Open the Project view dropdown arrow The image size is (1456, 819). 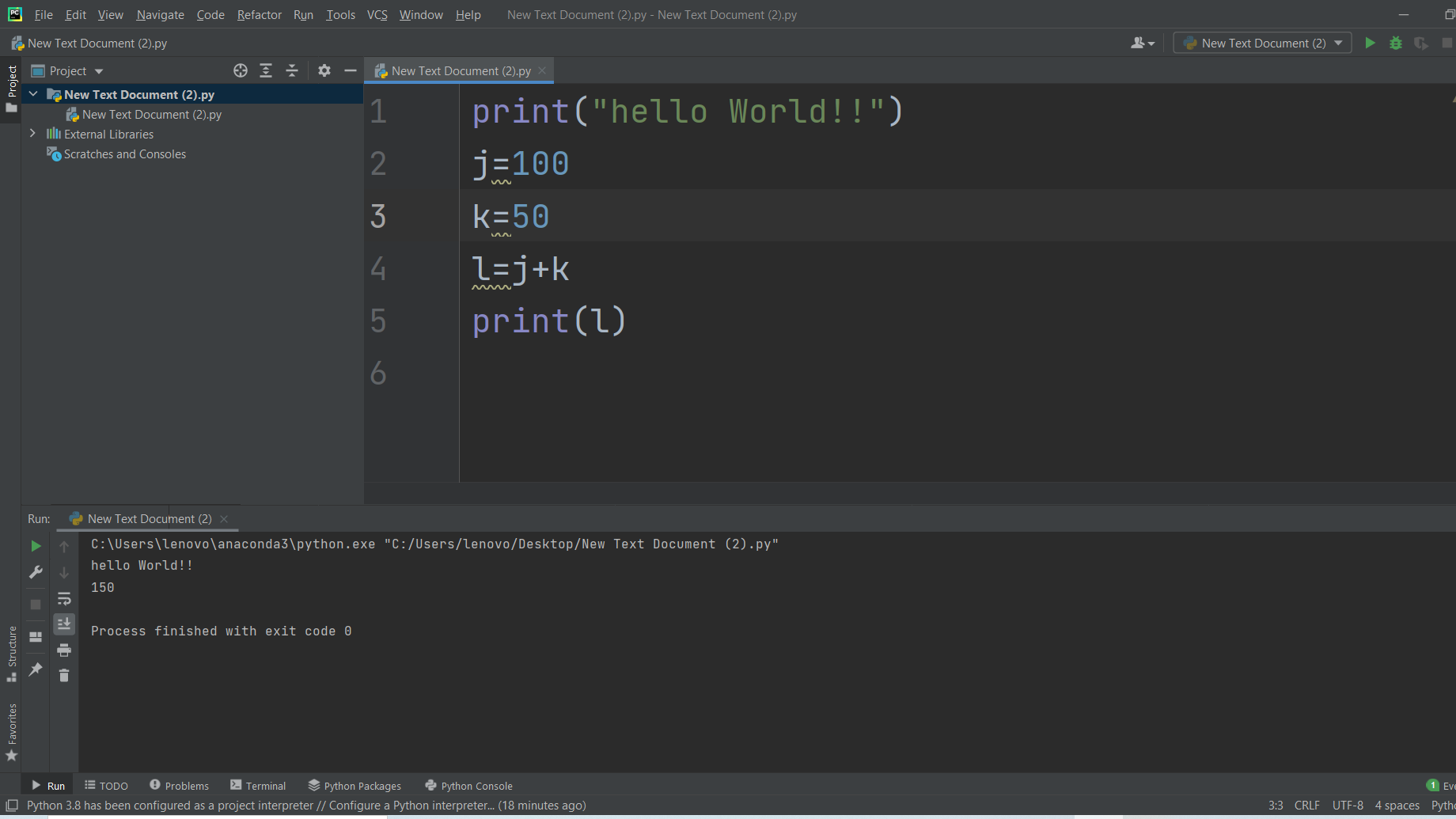(x=99, y=71)
